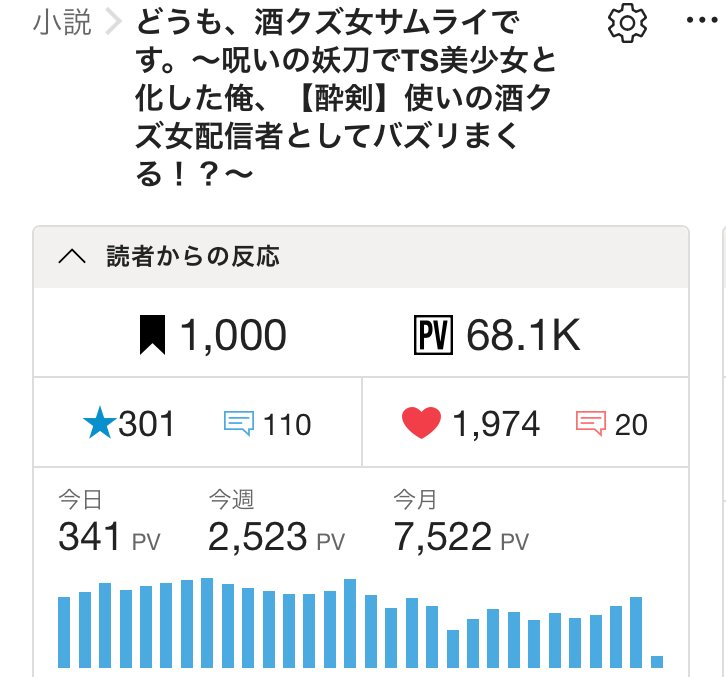The image size is (726, 677).
Task: Click the blue star rating icon
Action: (97, 424)
